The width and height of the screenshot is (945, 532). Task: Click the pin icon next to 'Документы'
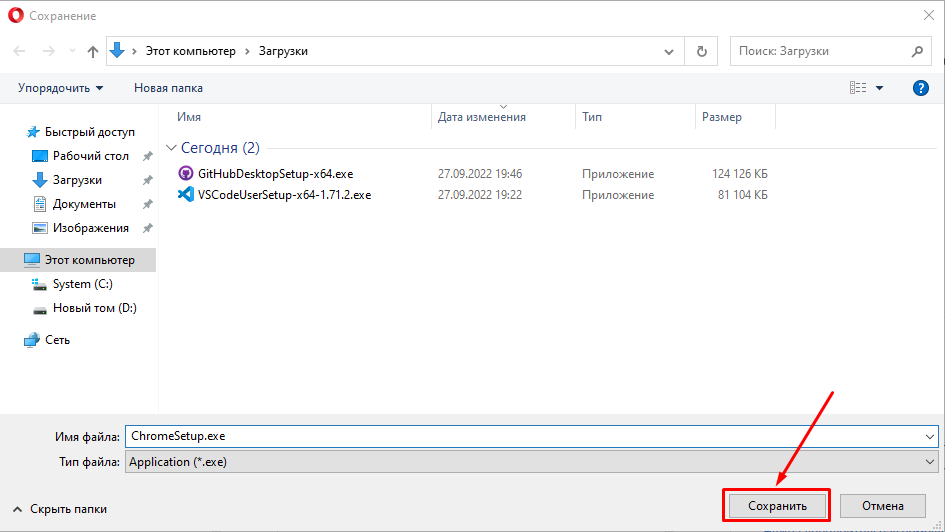(x=147, y=204)
